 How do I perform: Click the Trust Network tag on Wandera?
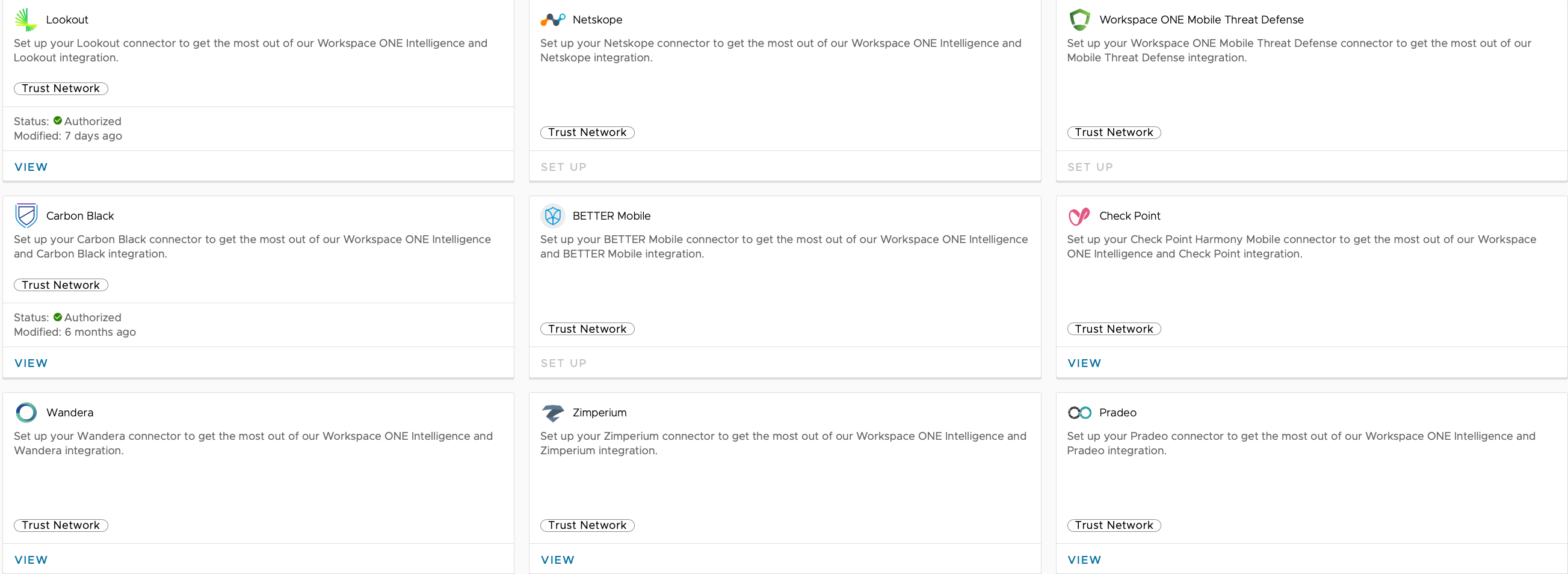click(61, 525)
